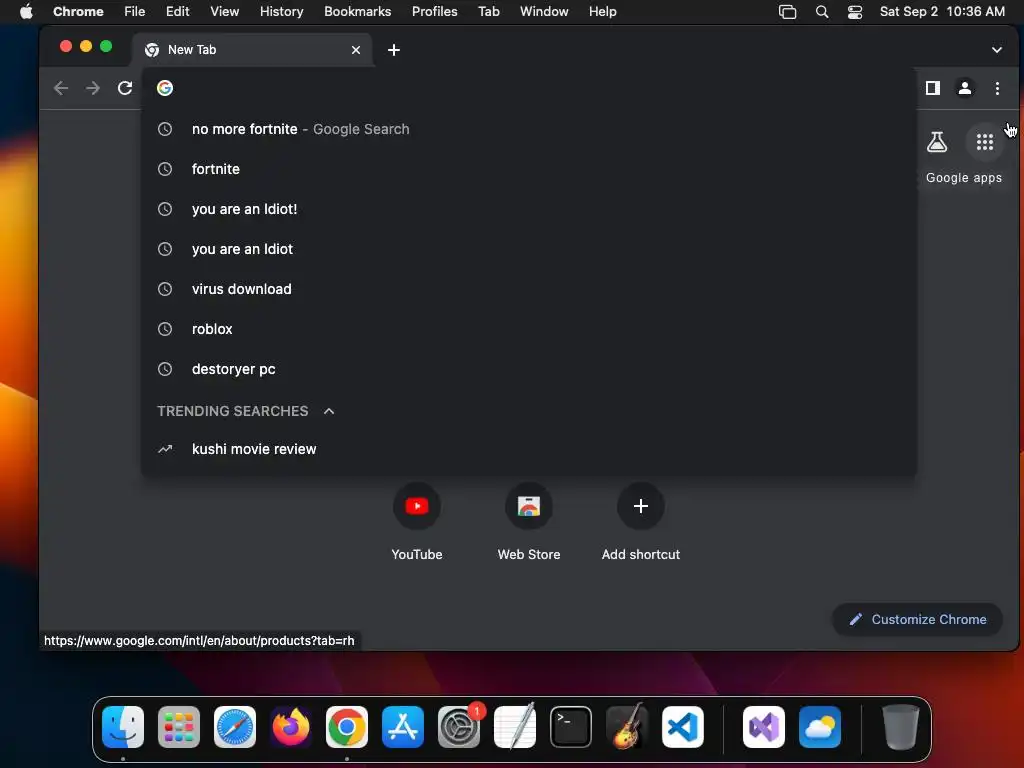Screen dimensions: 1024x768
Task: Open the Tab menu
Action: [x=488, y=12]
